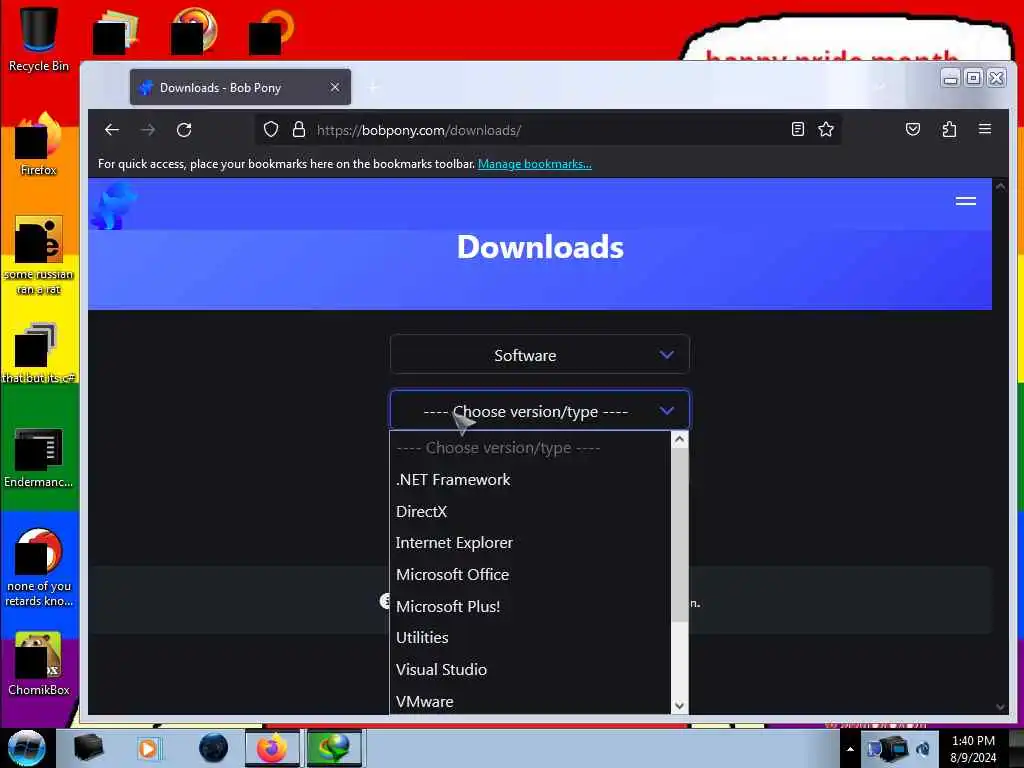Select the Firefox desktop shortcut
Image resolution: width=1024 pixels, height=768 pixels.
point(38,144)
